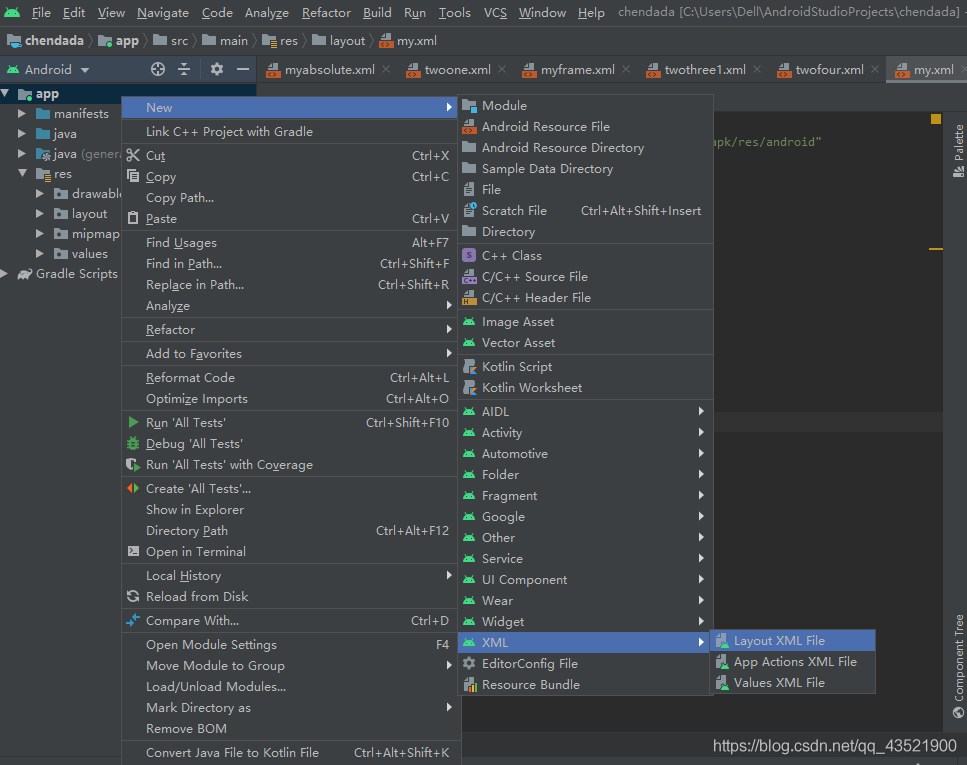Expand the Gradle Scripts node
The height and width of the screenshot is (765, 967).
(x=5, y=274)
